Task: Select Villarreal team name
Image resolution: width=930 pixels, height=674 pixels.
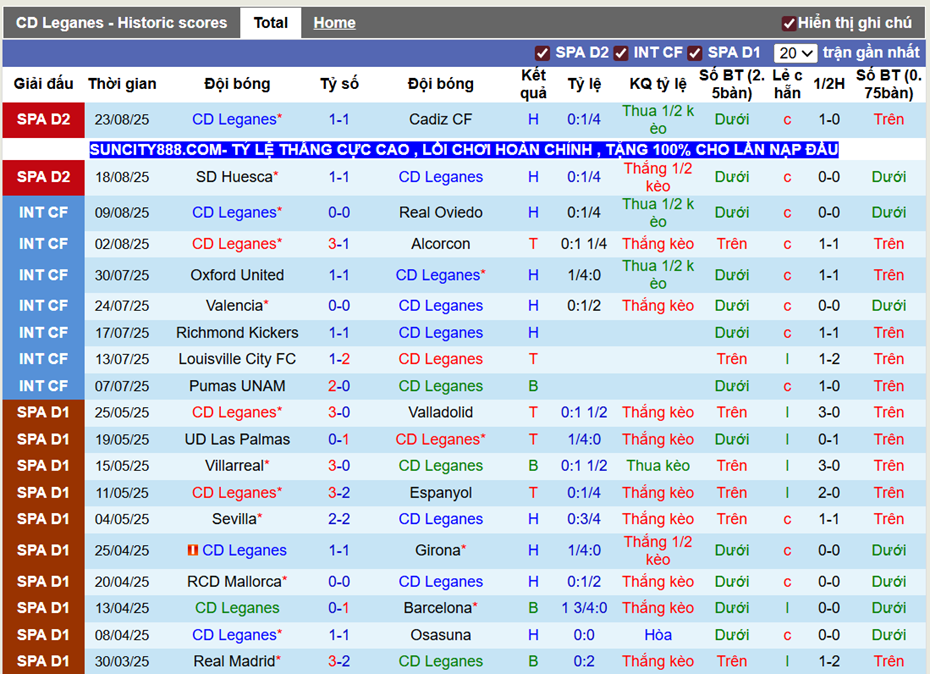Action: (x=234, y=466)
